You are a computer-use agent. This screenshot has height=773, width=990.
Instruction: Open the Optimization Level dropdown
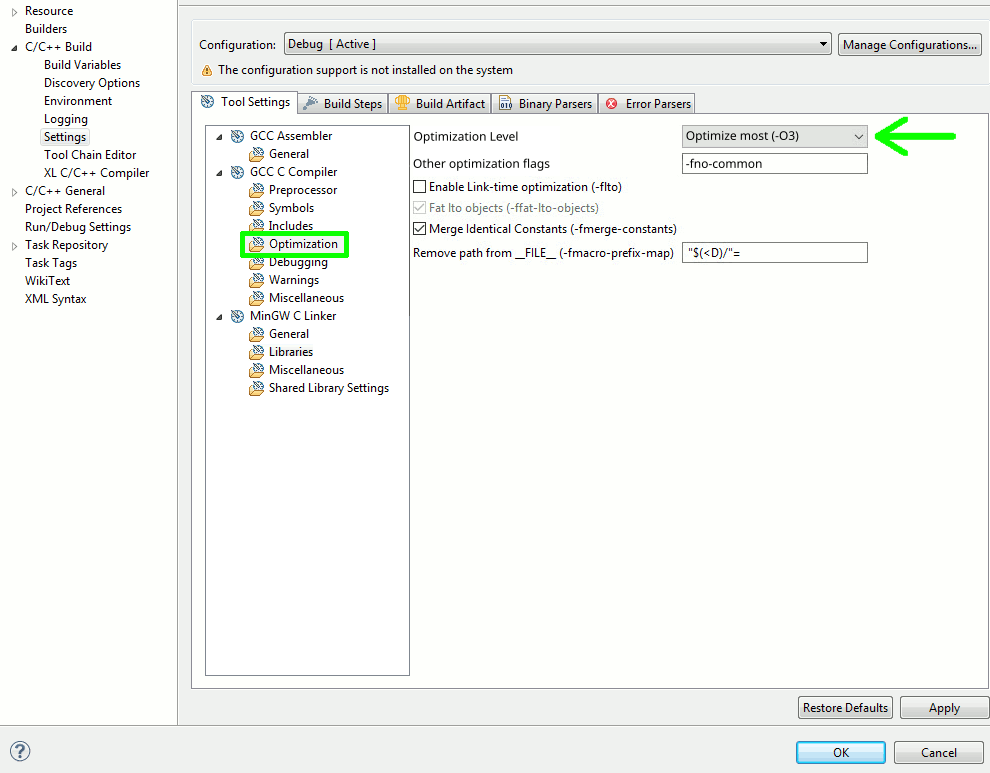774,136
